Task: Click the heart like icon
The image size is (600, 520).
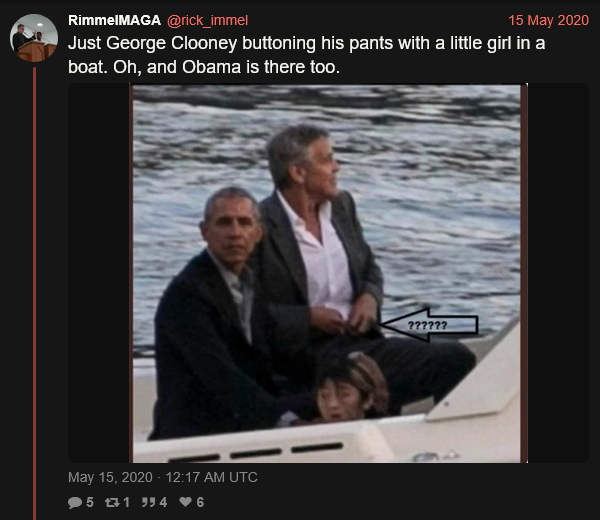Action: coord(186,502)
